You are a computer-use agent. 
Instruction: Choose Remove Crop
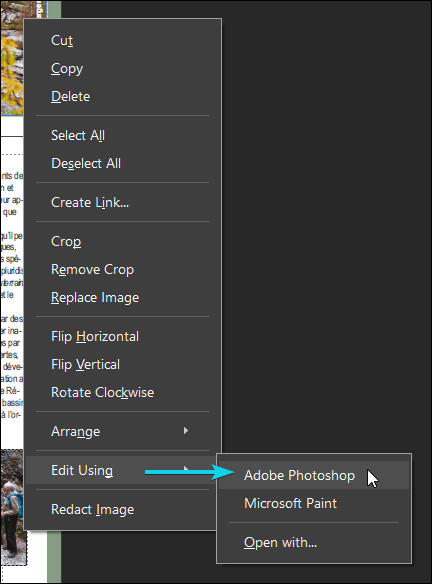click(92, 269)
